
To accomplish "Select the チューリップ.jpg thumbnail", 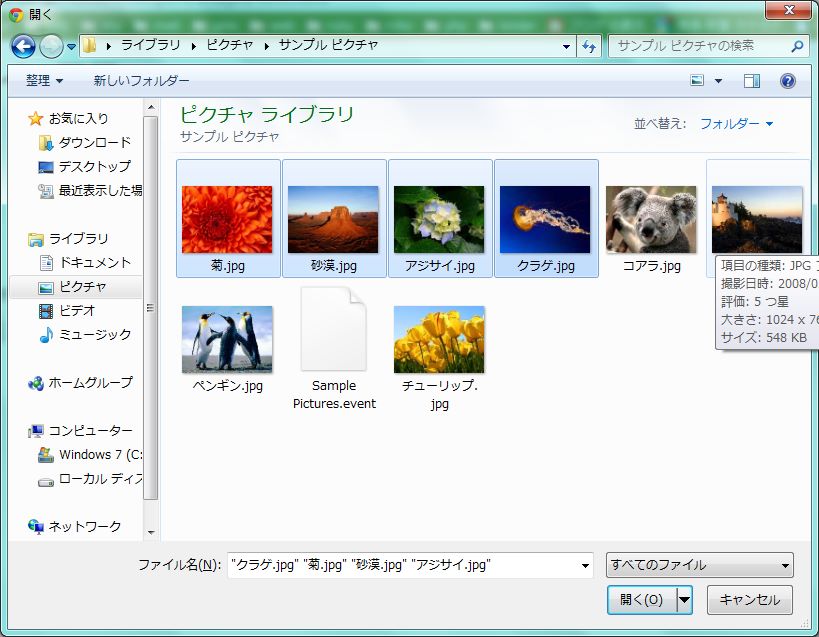I will pyautogui.click(x=439, y=339).
